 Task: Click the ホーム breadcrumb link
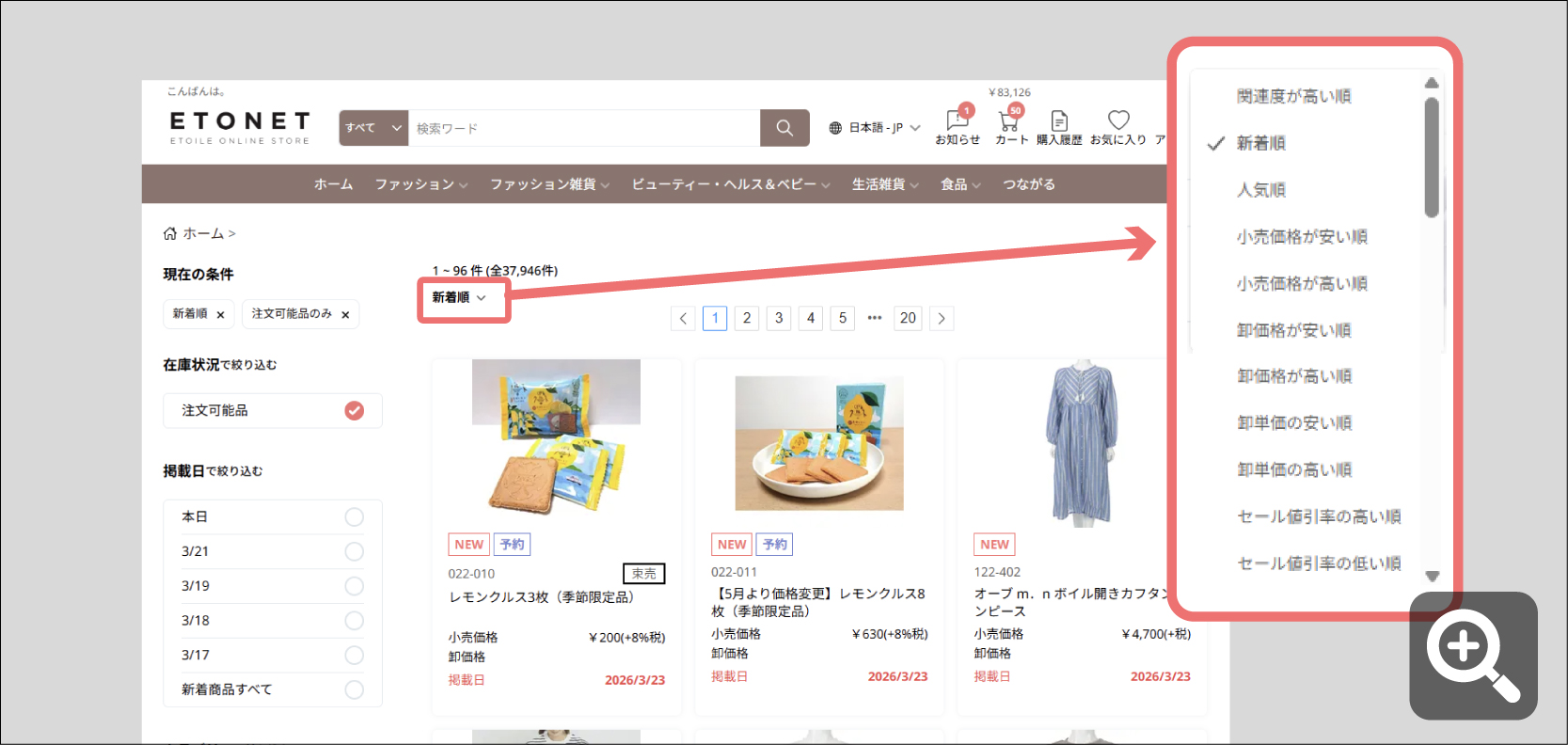pyautogui.click(x=203, y=233)
